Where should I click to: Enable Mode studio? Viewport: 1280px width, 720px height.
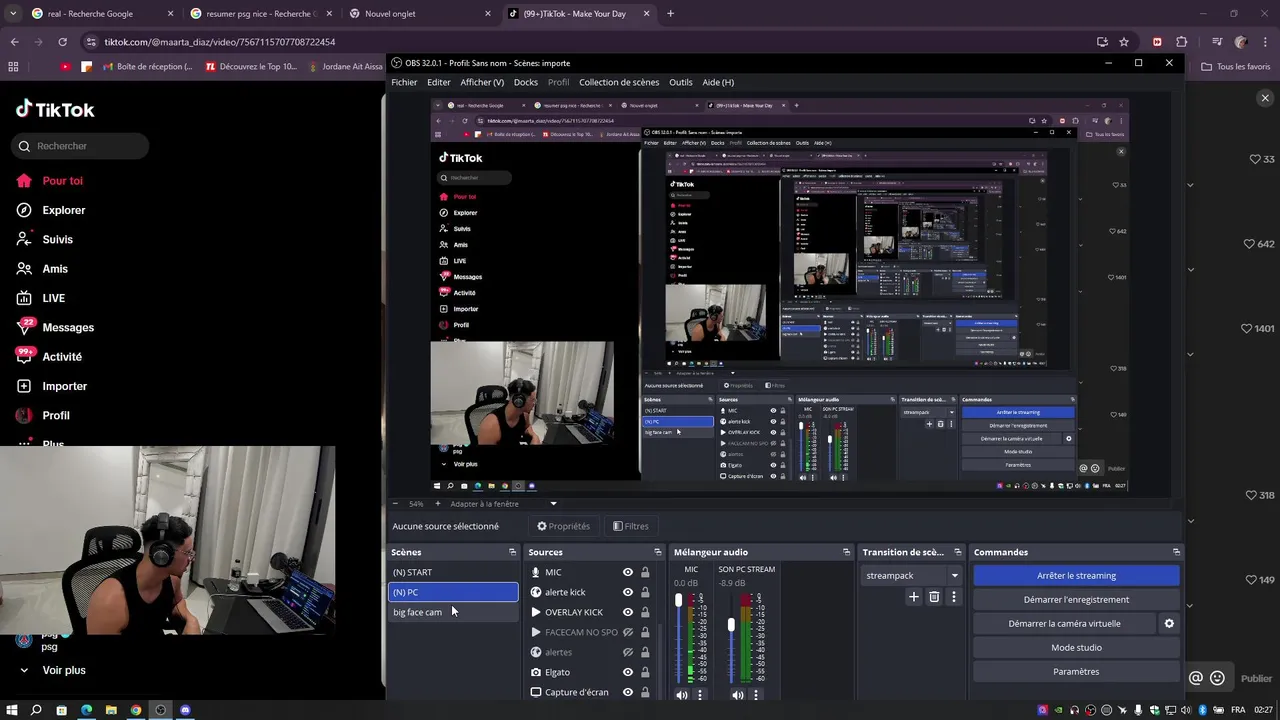pos(1076,647)
